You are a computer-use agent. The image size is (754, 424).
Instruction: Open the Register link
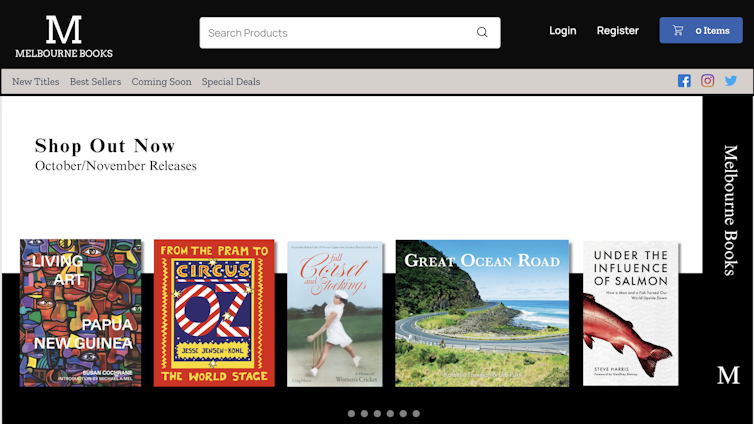point(617,31)
